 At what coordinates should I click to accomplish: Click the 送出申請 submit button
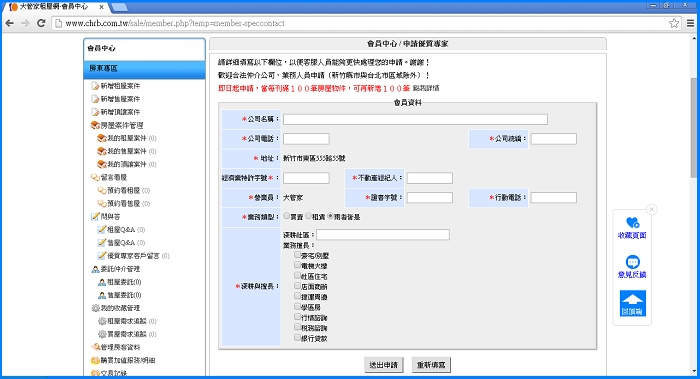coord(383,365)
